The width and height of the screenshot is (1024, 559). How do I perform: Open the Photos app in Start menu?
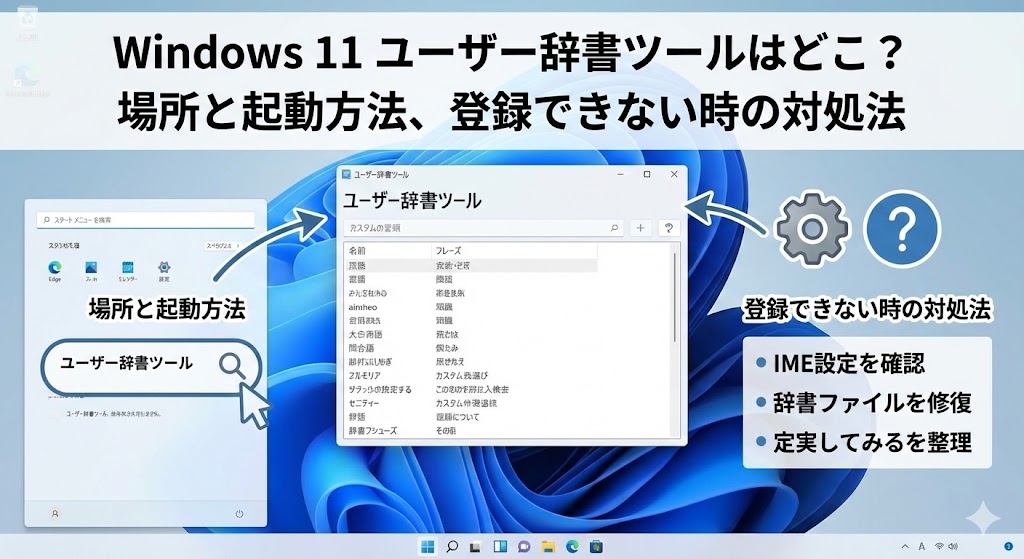click(91, 270)
